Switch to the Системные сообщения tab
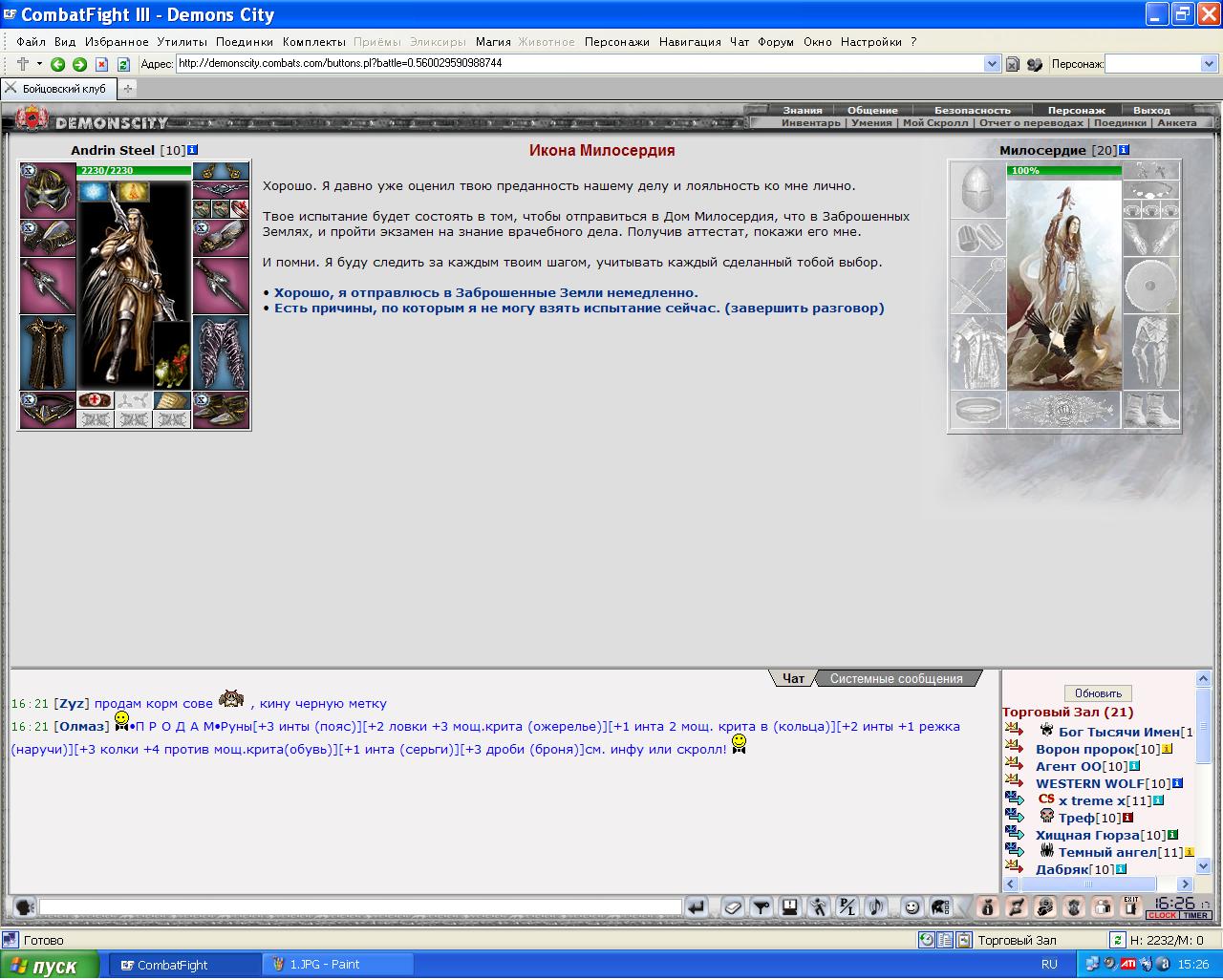 896,678
